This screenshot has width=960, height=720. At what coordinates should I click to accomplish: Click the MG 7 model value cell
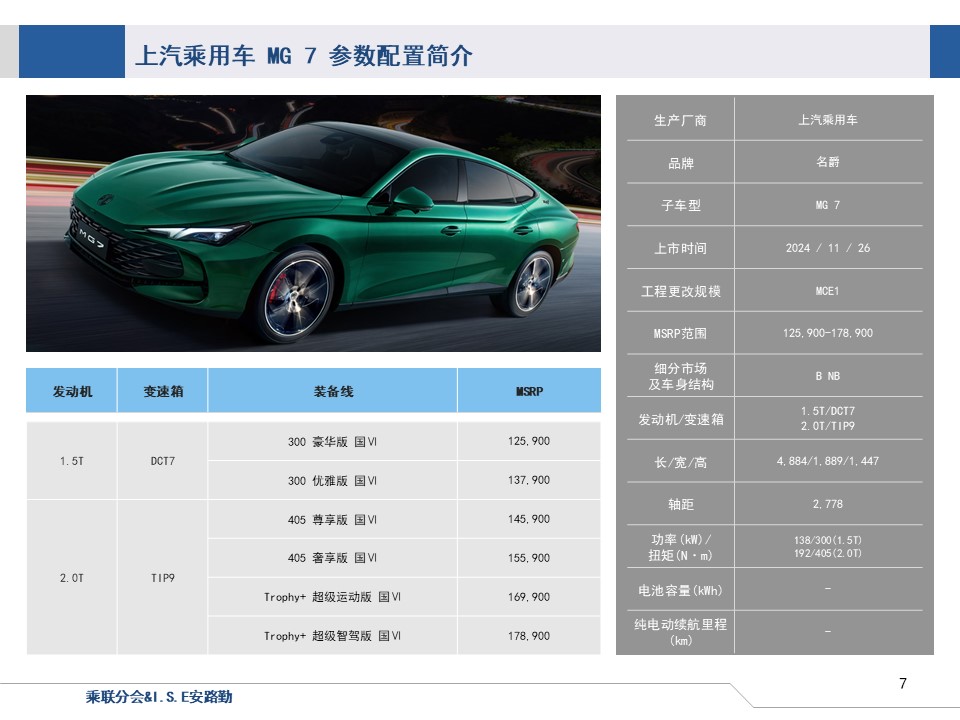(x=828, y=205)
